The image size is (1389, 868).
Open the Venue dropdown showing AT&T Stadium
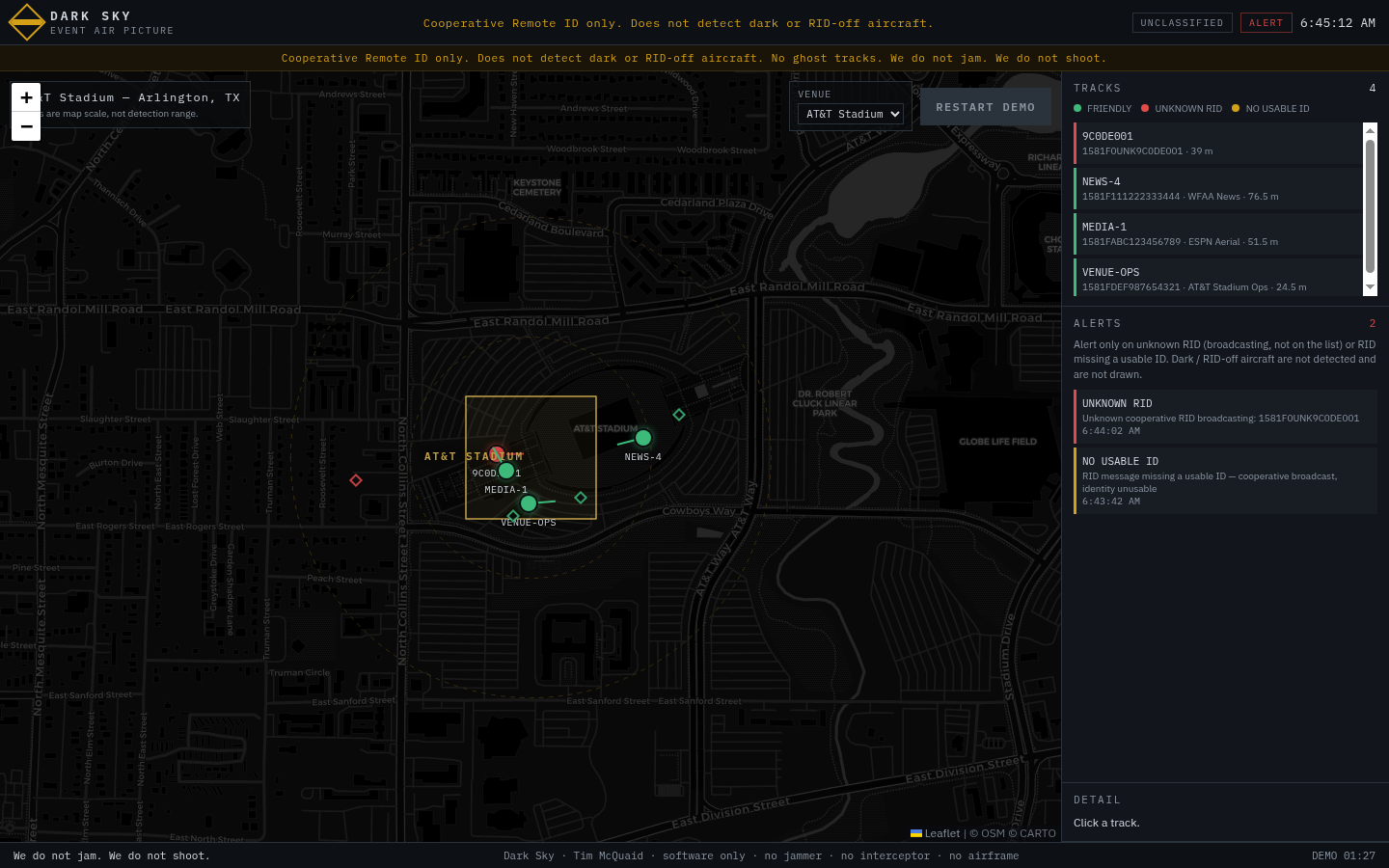tap(851, 114)
